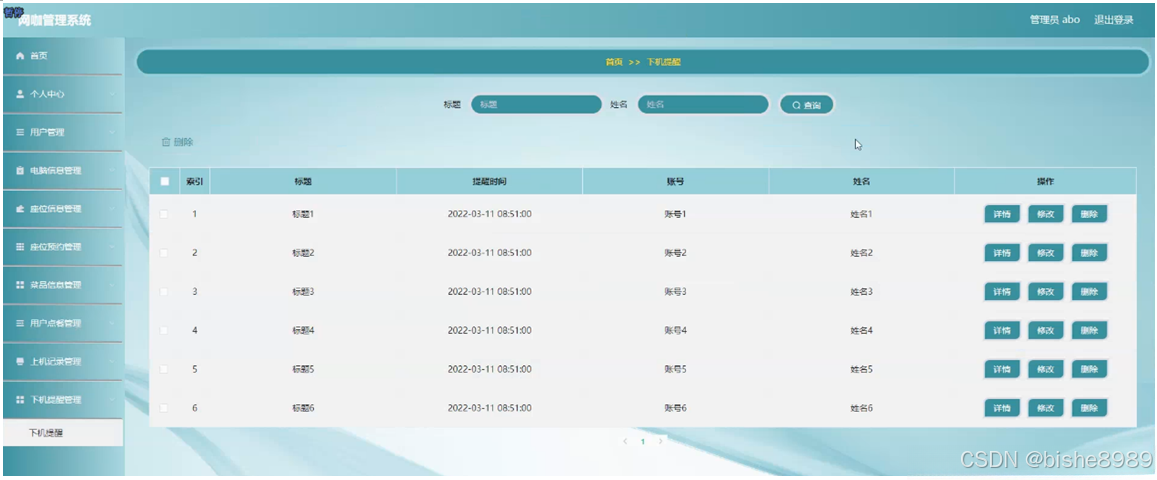This screenshot has height=480, width=1157.
Task: Check the checkbox for row 4
Action: coord(164,330)
